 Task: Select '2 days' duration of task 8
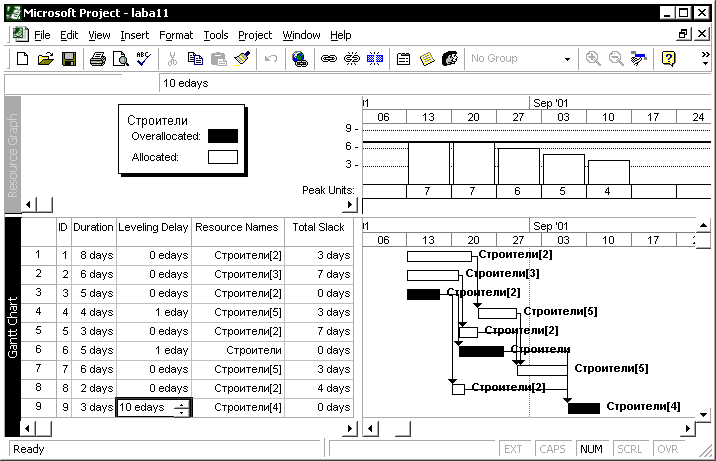(94, 388)
